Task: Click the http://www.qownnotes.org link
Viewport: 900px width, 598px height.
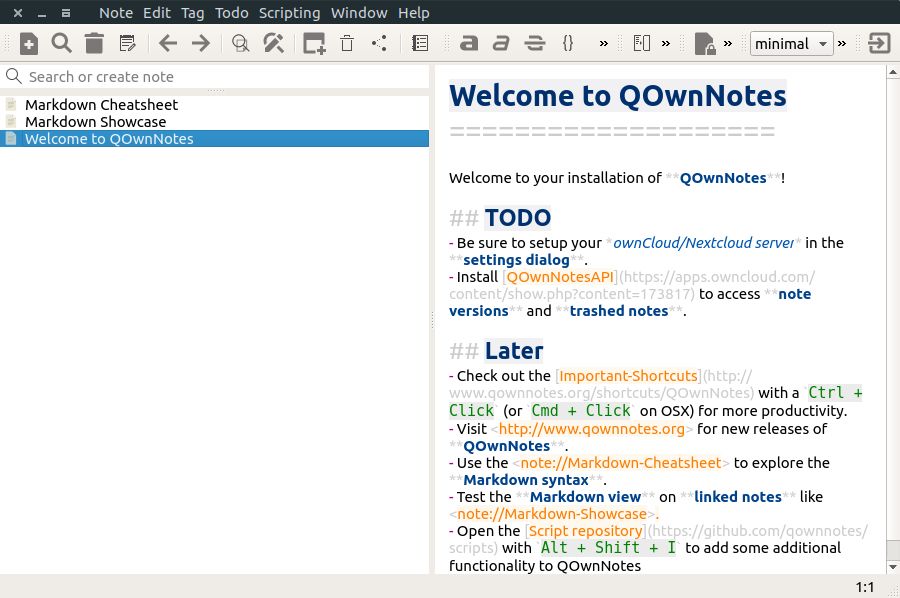Action: [591, 429]
